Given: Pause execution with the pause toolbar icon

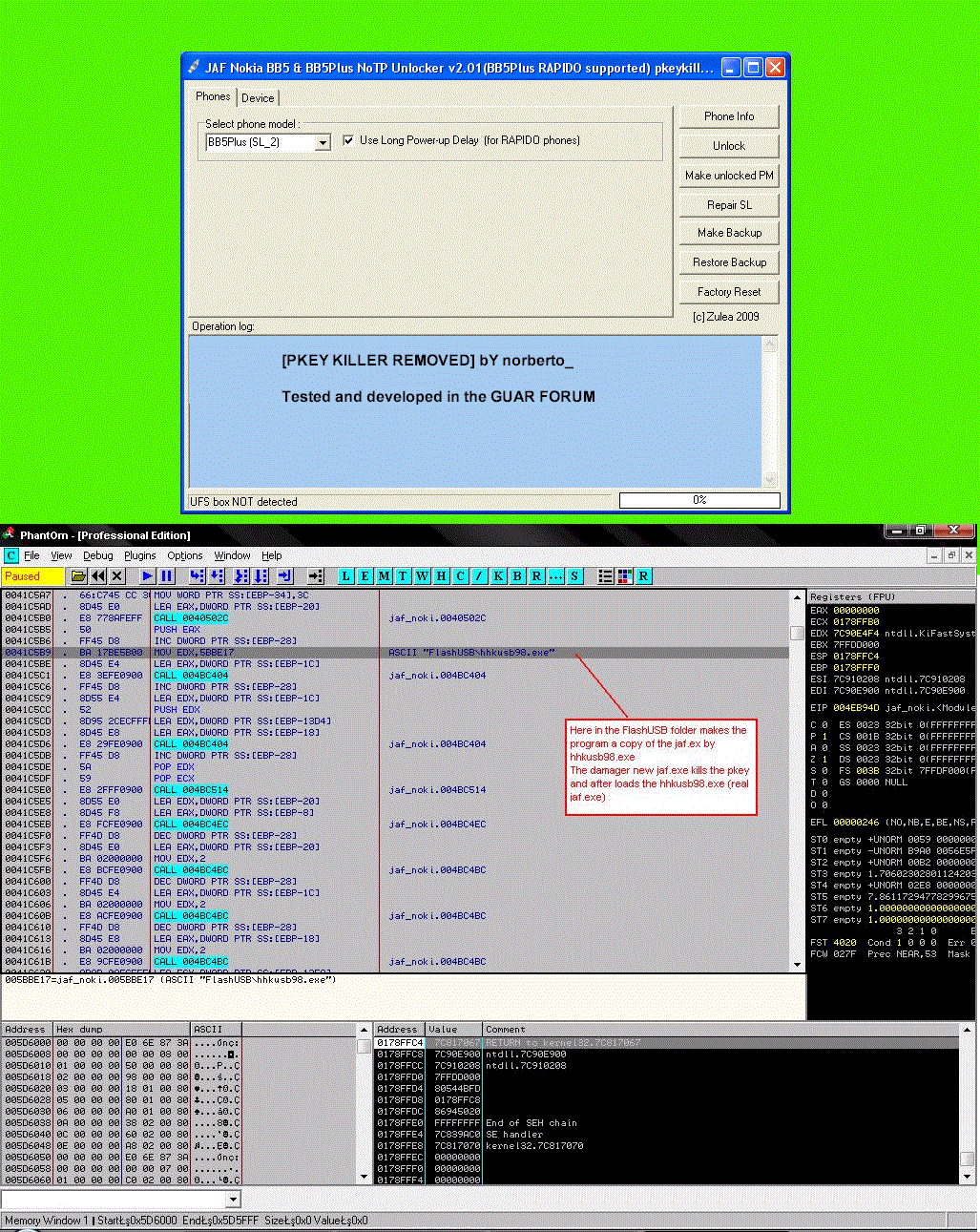Looking at the screenshot, I should (167, 576).
